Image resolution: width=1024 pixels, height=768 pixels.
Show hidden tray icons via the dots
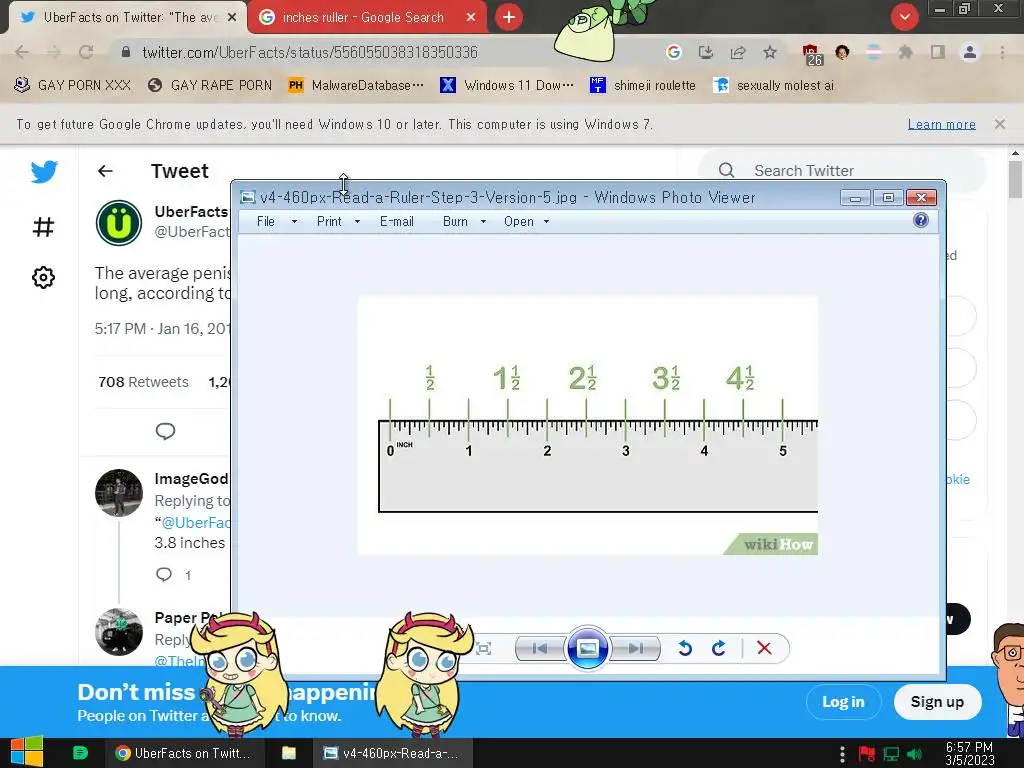click(x=842, y=754)
